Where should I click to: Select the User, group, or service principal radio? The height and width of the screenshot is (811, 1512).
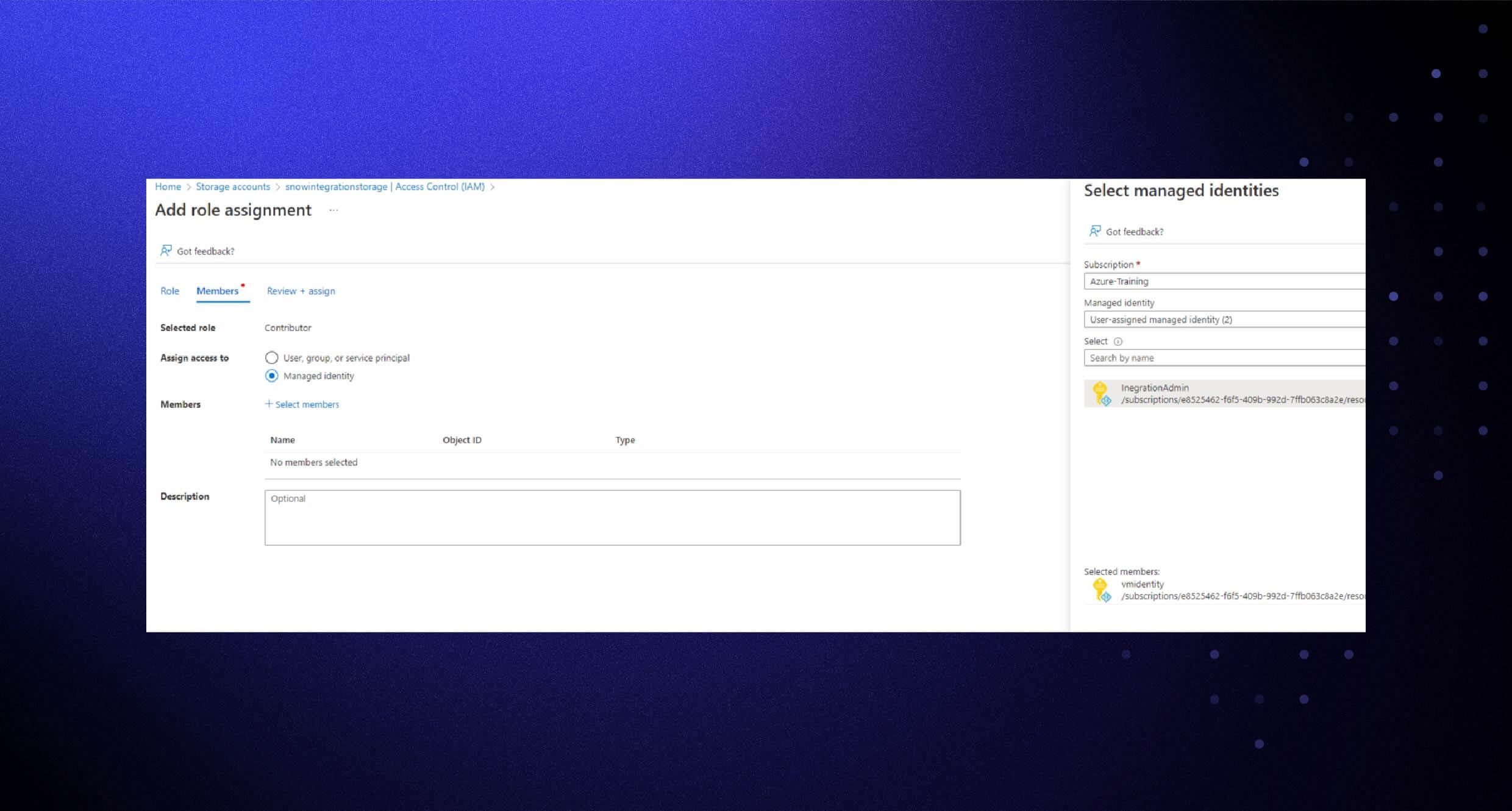[272, 358]
